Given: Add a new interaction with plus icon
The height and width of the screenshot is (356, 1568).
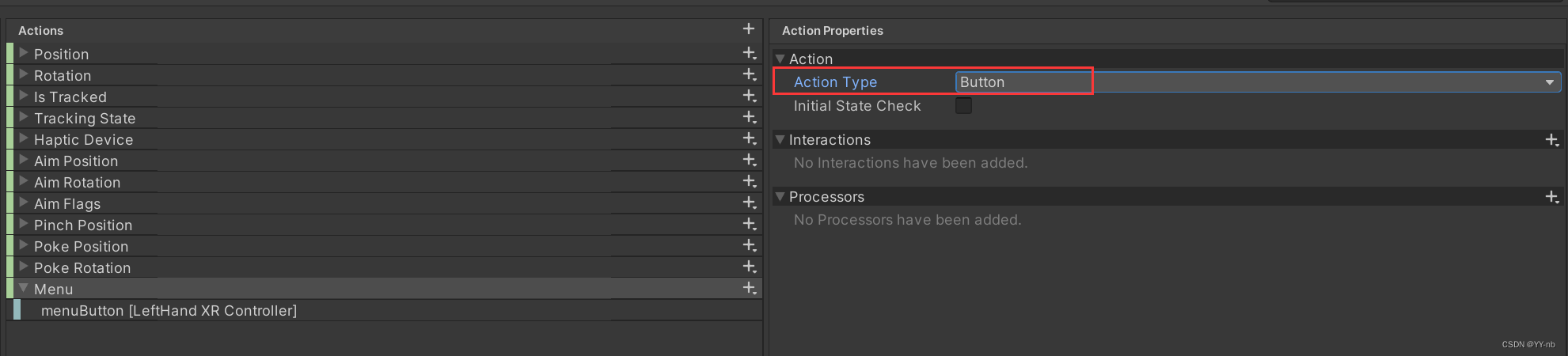Looking at the screenshot, I should tap(1551, 140).
